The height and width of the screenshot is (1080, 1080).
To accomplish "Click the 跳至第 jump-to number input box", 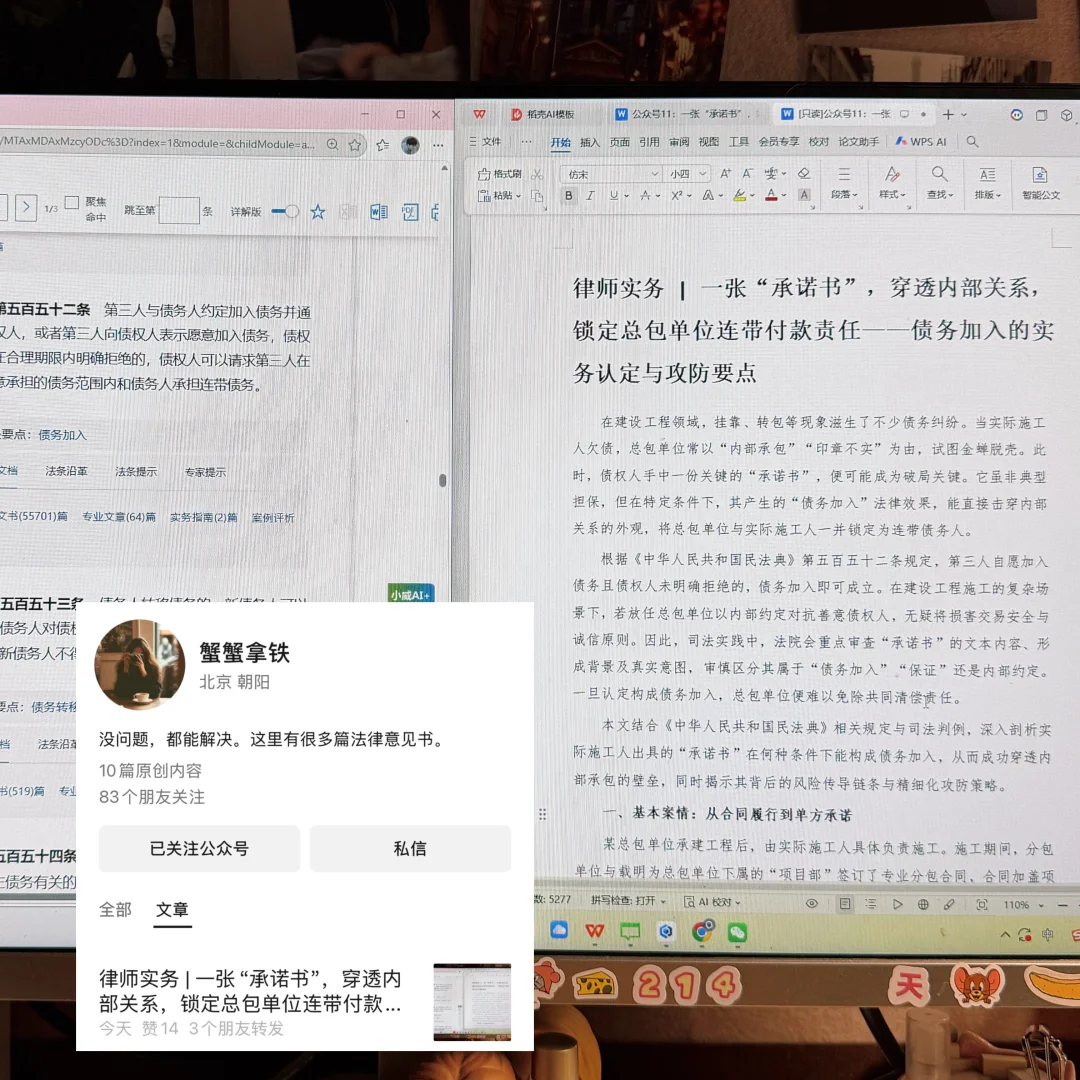I will point(179,210).
